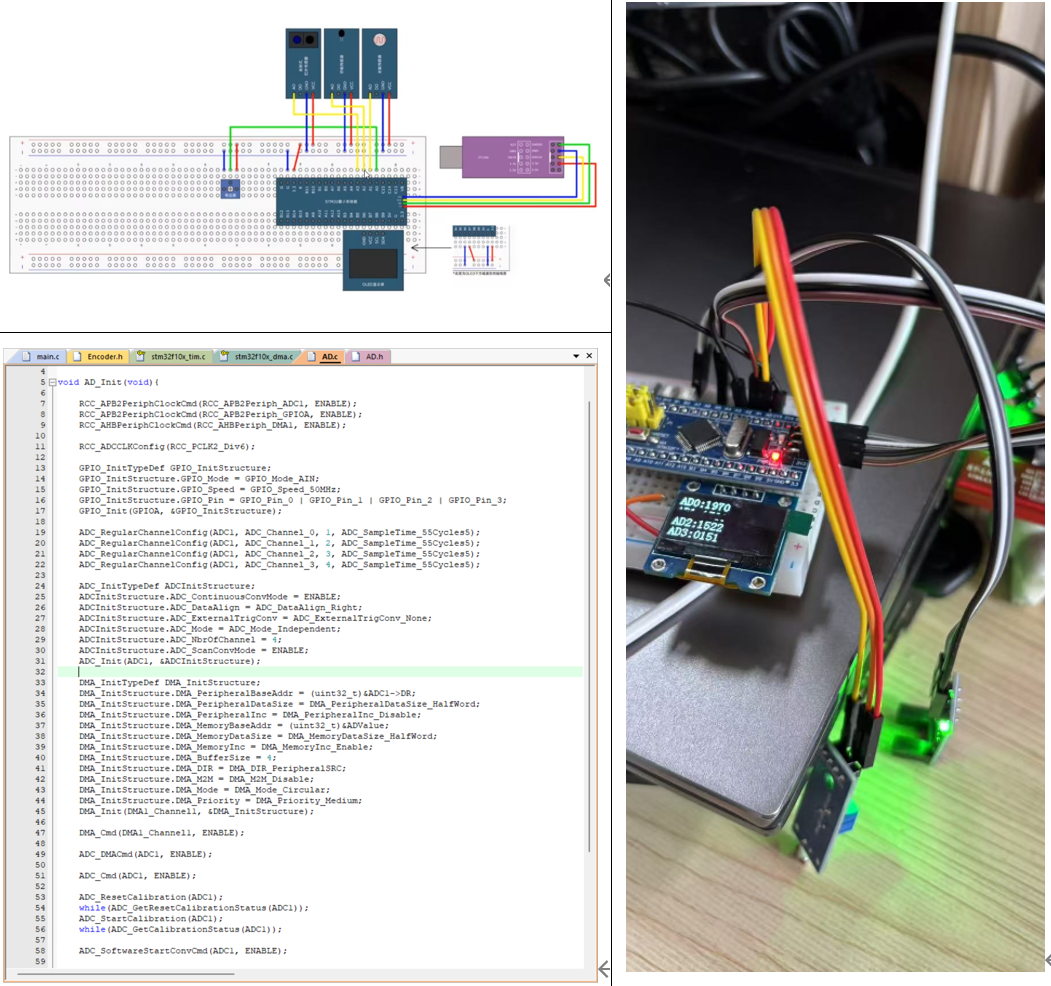Select the leftmost infrared sensor module
This screenshot has width=1051, height=986.
point(302,63)
